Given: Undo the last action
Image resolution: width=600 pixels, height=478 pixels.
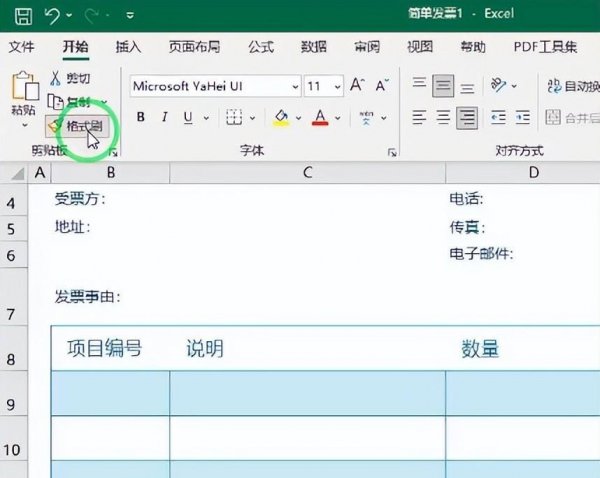Looking at the screenshot, I should 52,16.
